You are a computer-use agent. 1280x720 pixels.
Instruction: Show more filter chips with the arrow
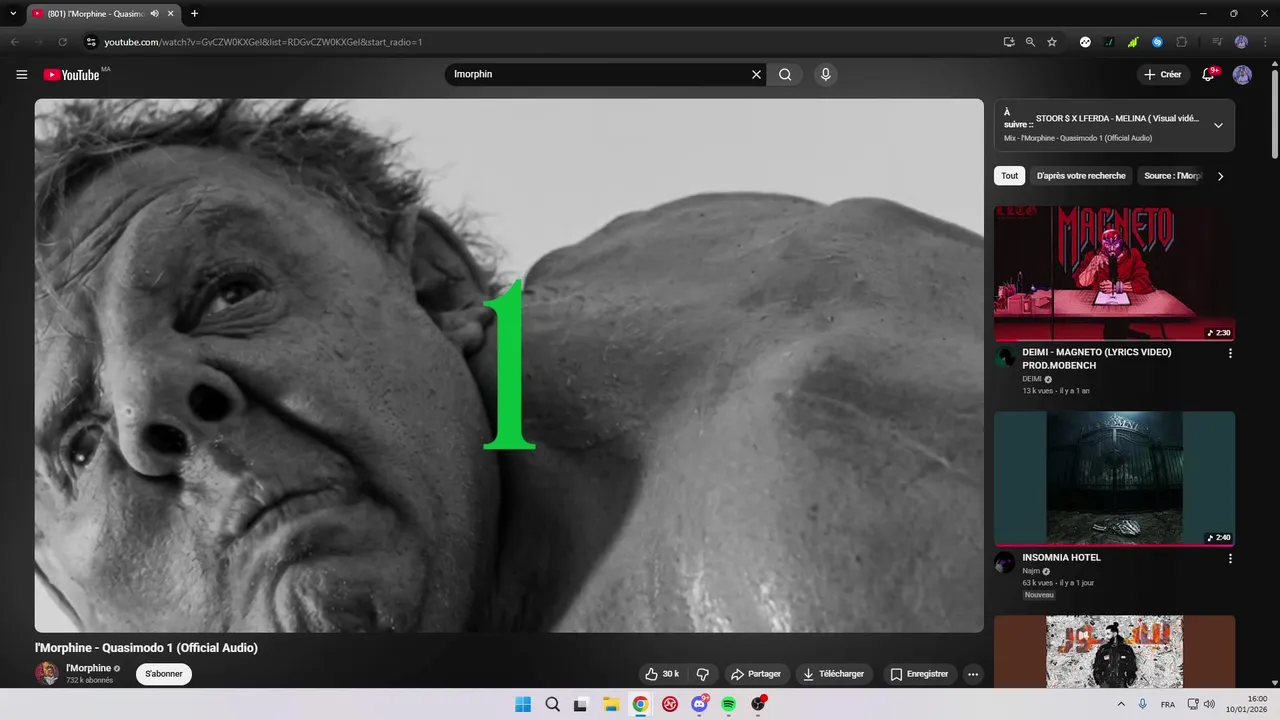(x=1220, y=176)
